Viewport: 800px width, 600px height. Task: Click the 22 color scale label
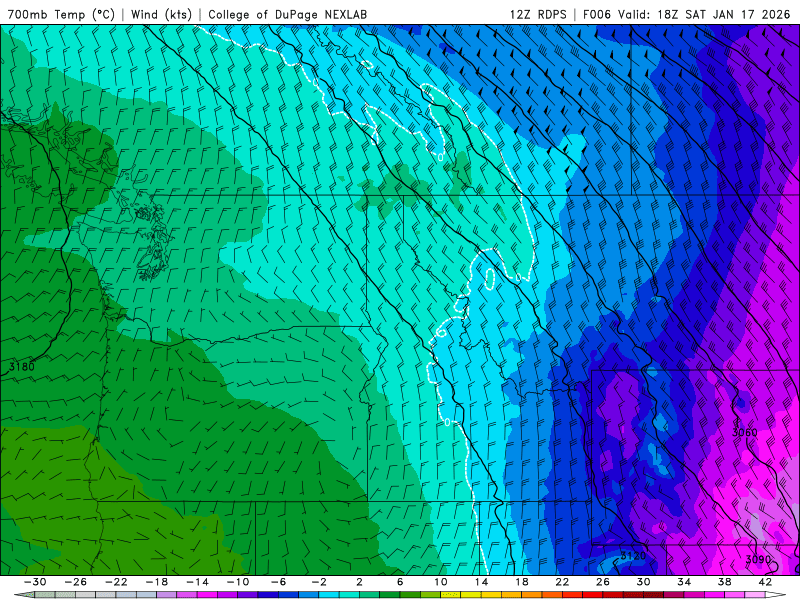(x=562, y=582)
